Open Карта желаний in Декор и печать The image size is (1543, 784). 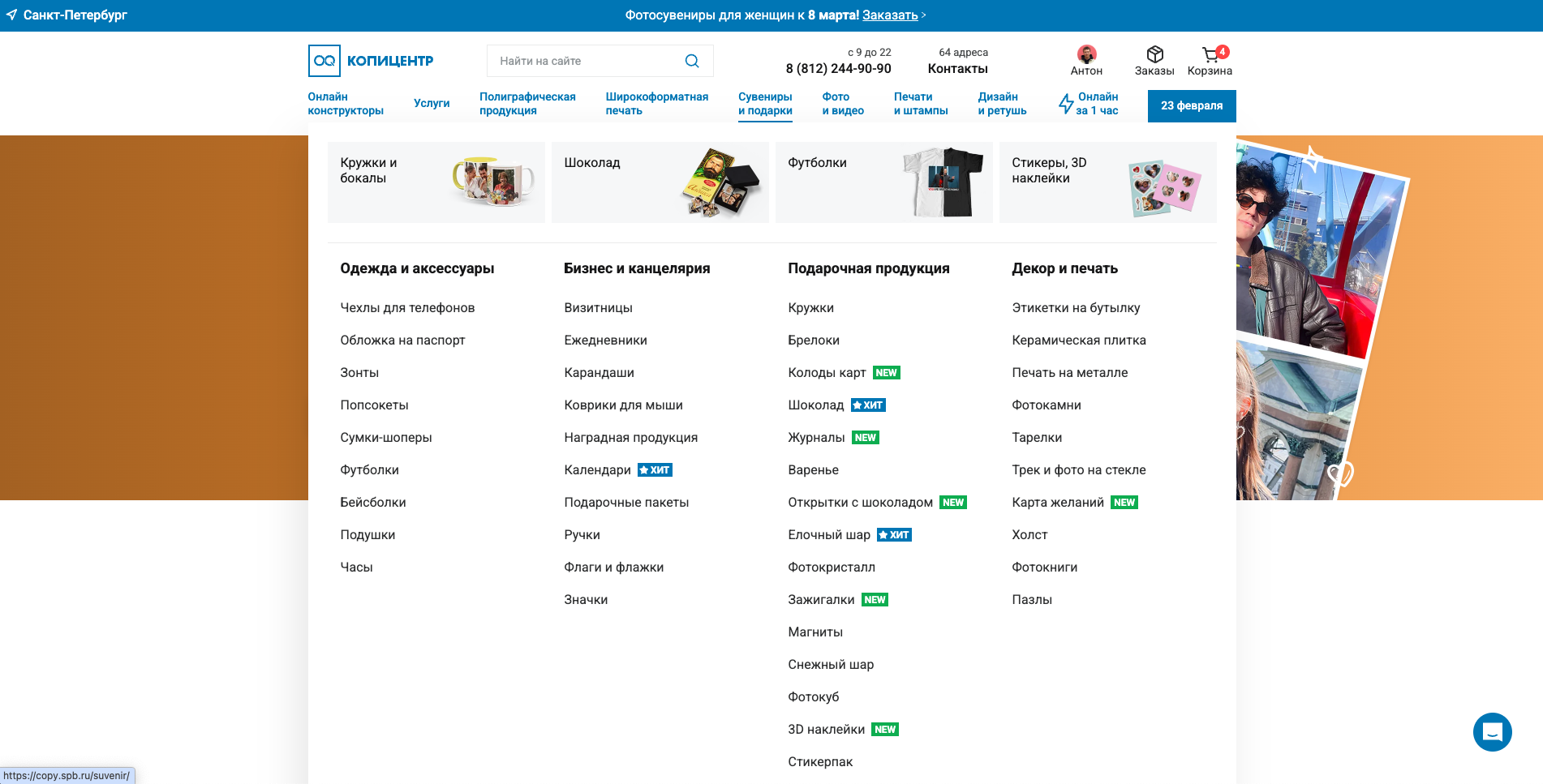(x=1057, y=503)
